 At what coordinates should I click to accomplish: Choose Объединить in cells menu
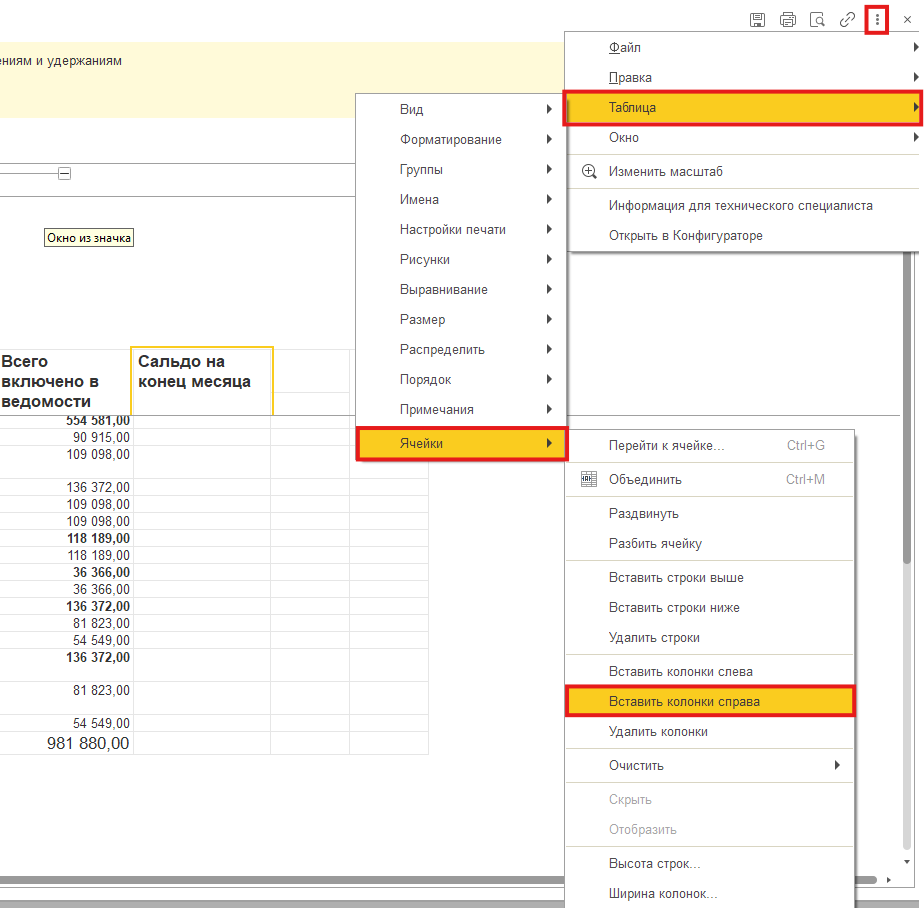coord(710,480)
